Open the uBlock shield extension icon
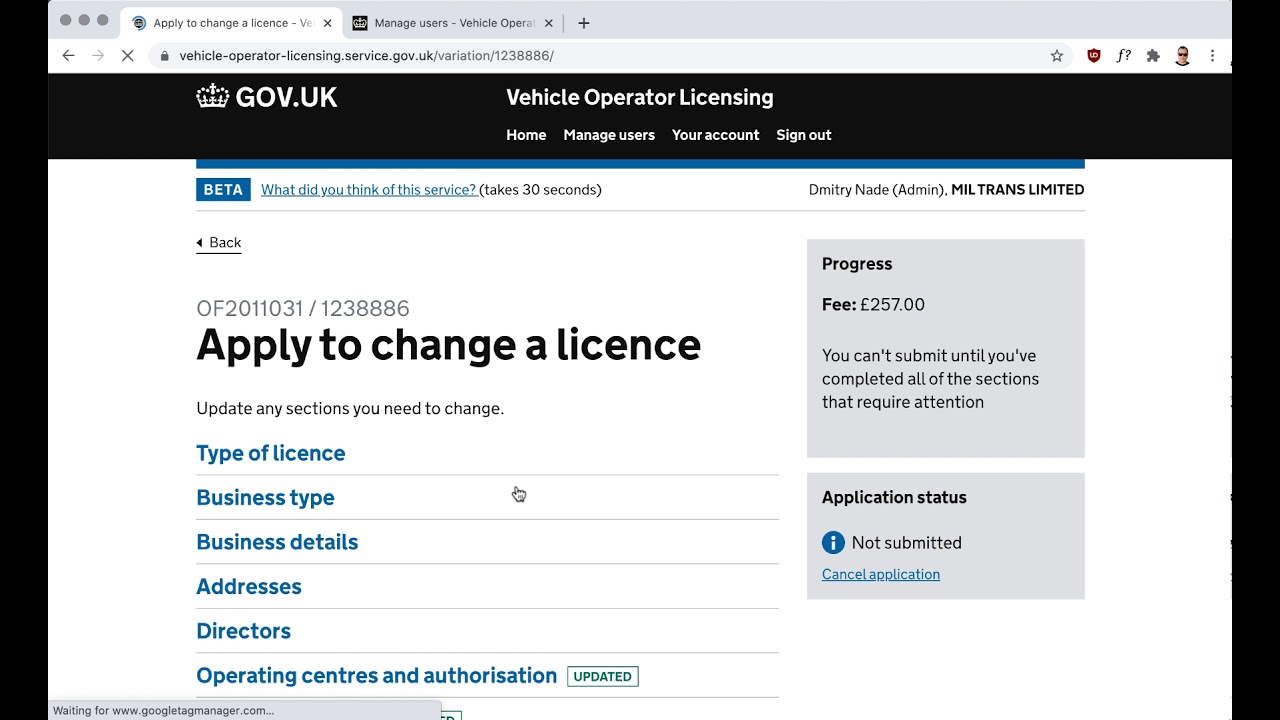Screen dimensions: 1280x720 pyautogui.click(x=1094, y=56)
